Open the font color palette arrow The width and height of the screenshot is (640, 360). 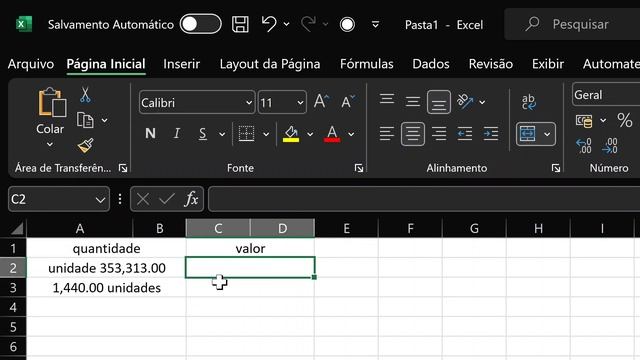tap(351, 134)
